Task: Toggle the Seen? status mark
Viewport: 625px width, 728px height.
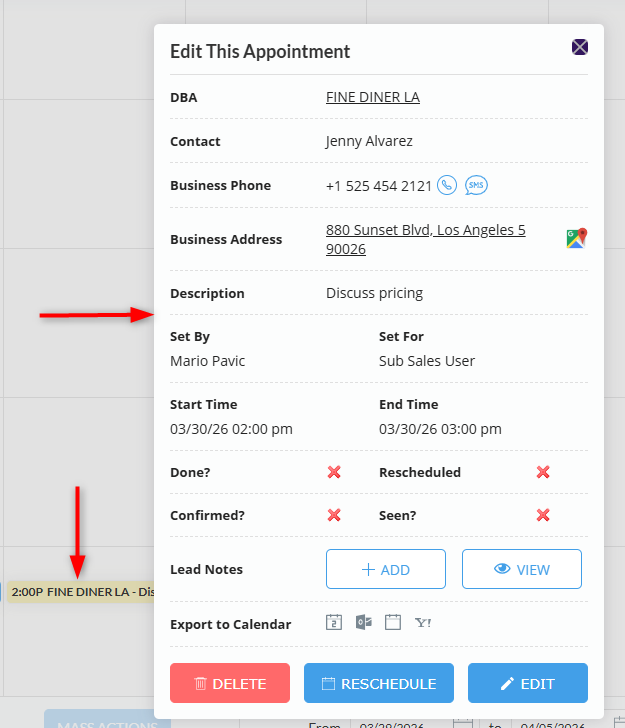Action: pos(543,515)
